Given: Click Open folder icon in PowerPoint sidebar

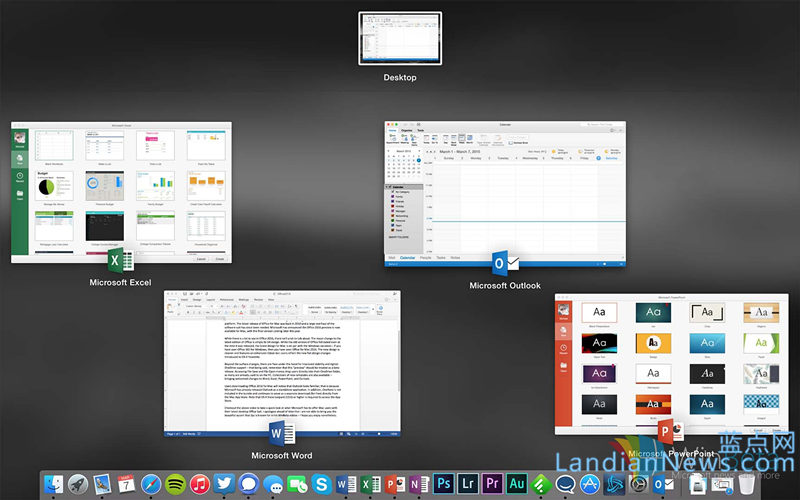Looking at the screenshot, I should 563,367.
